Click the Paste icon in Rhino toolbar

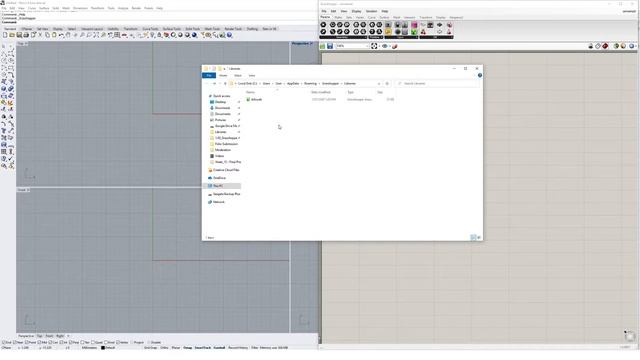pyautogui.click(x=54, y=36)
